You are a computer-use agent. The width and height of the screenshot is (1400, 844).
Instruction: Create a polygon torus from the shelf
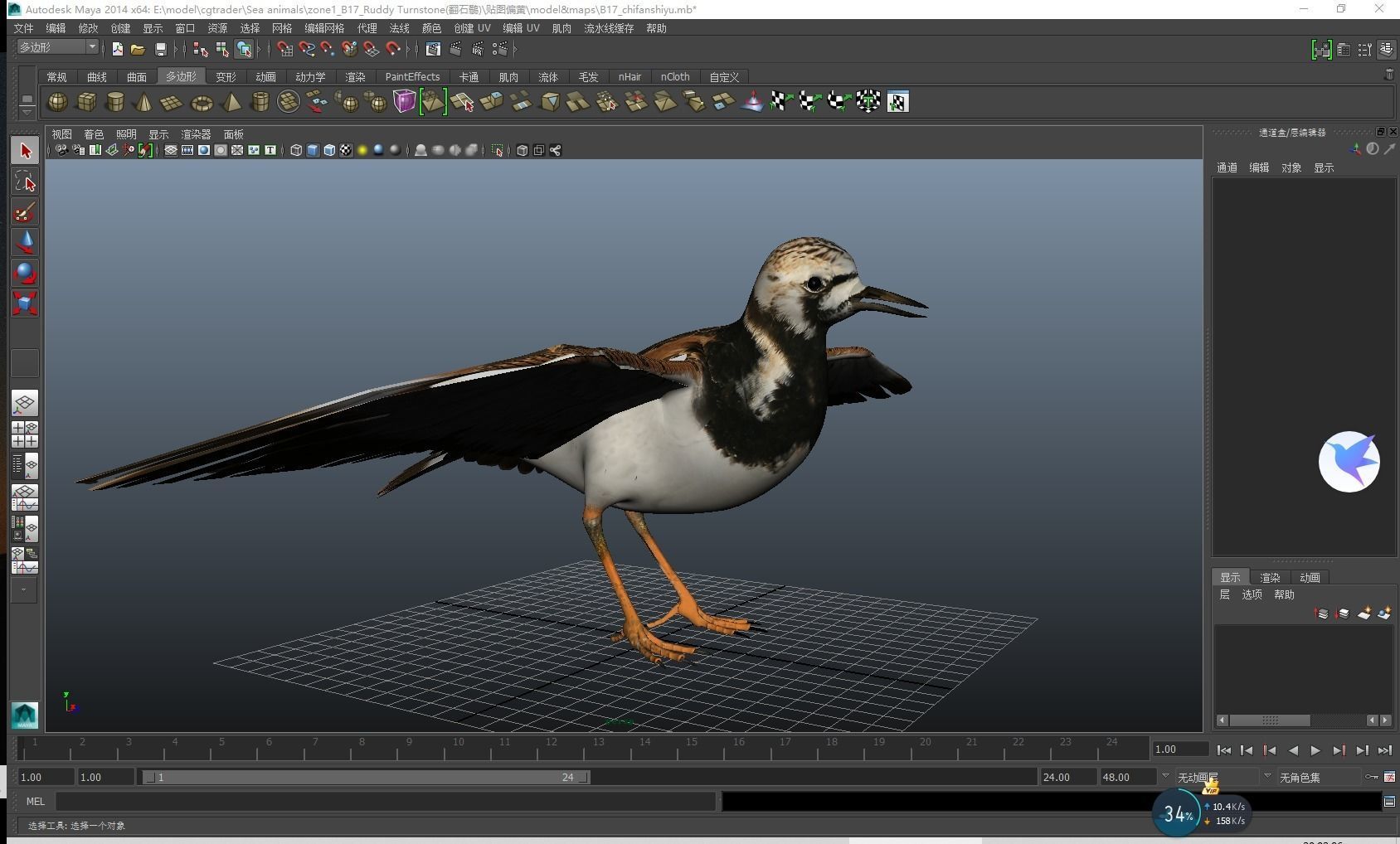pyautogui.click(x=202, y=102)
